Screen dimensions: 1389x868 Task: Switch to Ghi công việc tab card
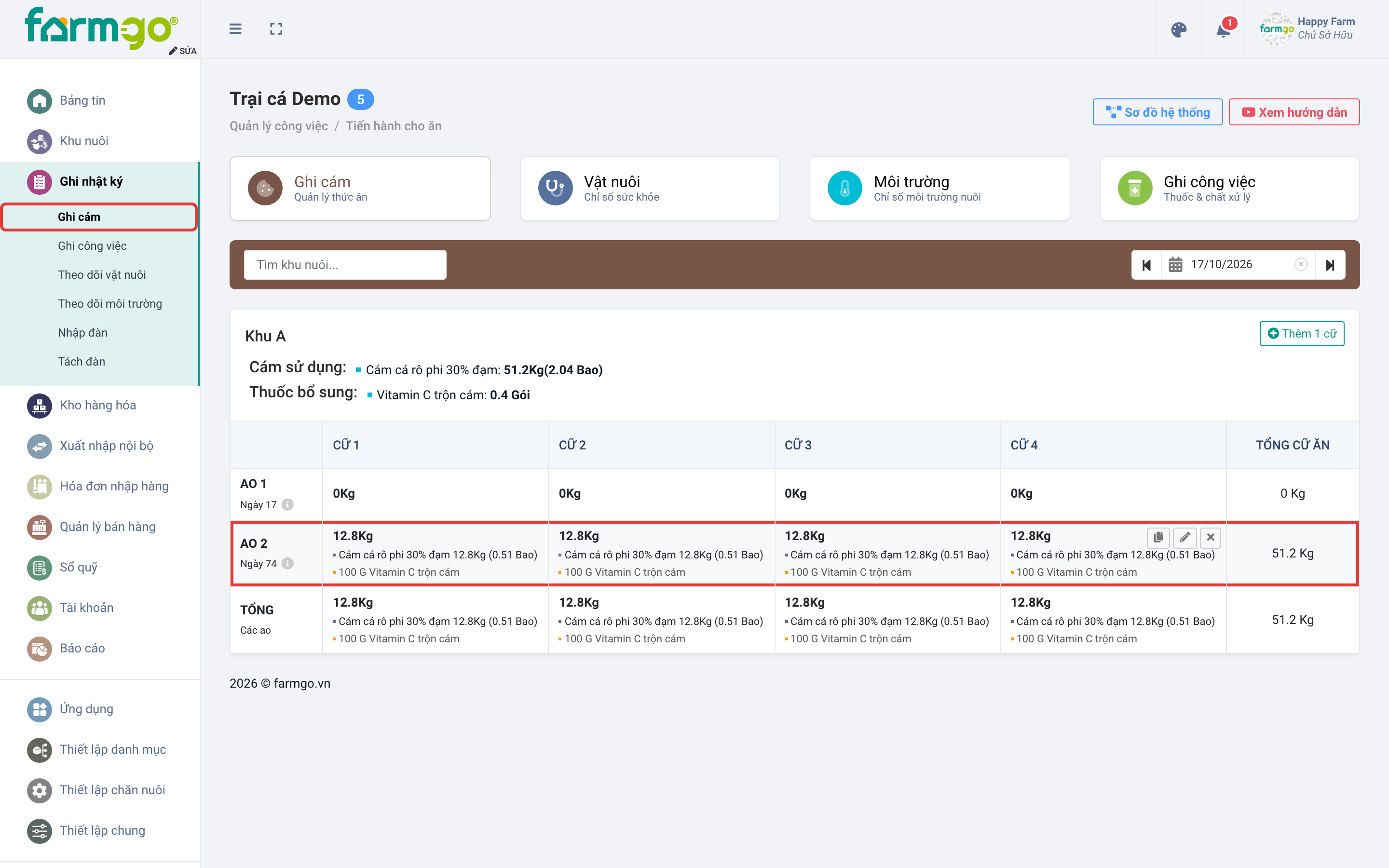pyautogui.click(x=1229, y=188)
